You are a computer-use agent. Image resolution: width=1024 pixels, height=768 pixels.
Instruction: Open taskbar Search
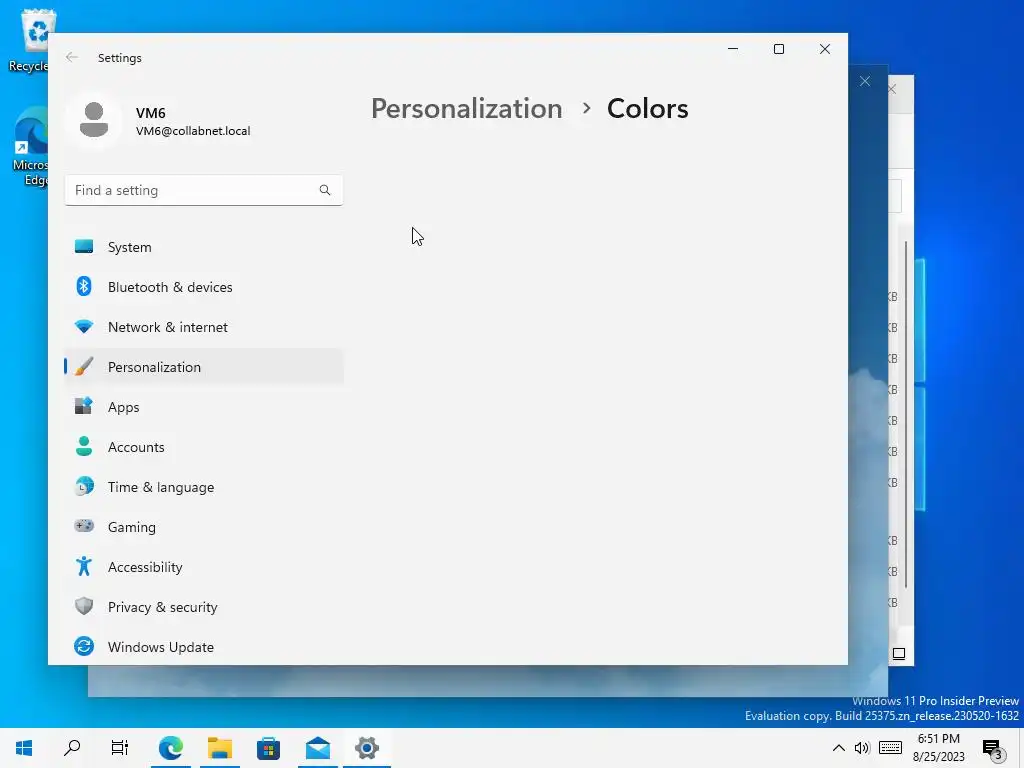click(x=72, y=748)
